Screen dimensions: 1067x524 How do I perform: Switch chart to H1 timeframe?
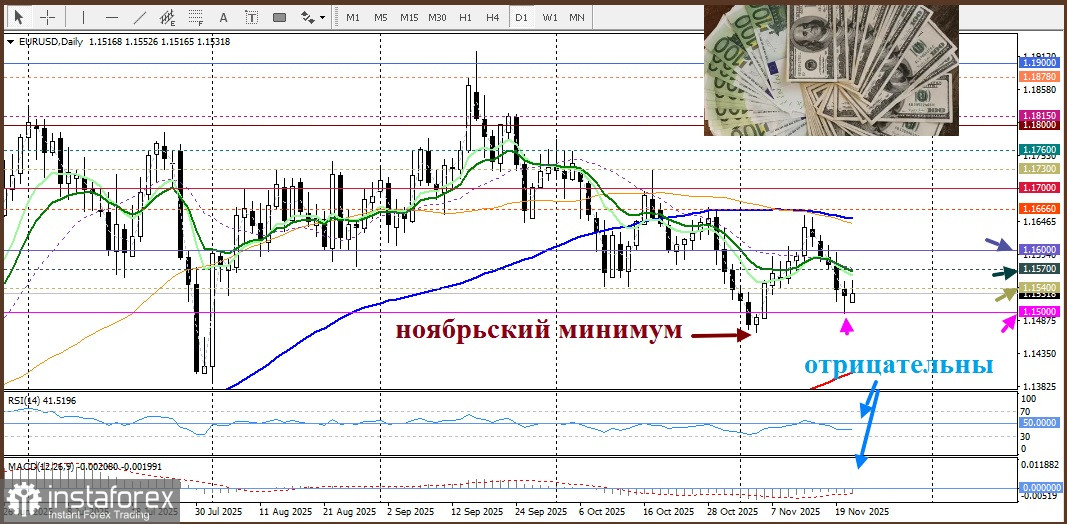click(x=465, y=18)
